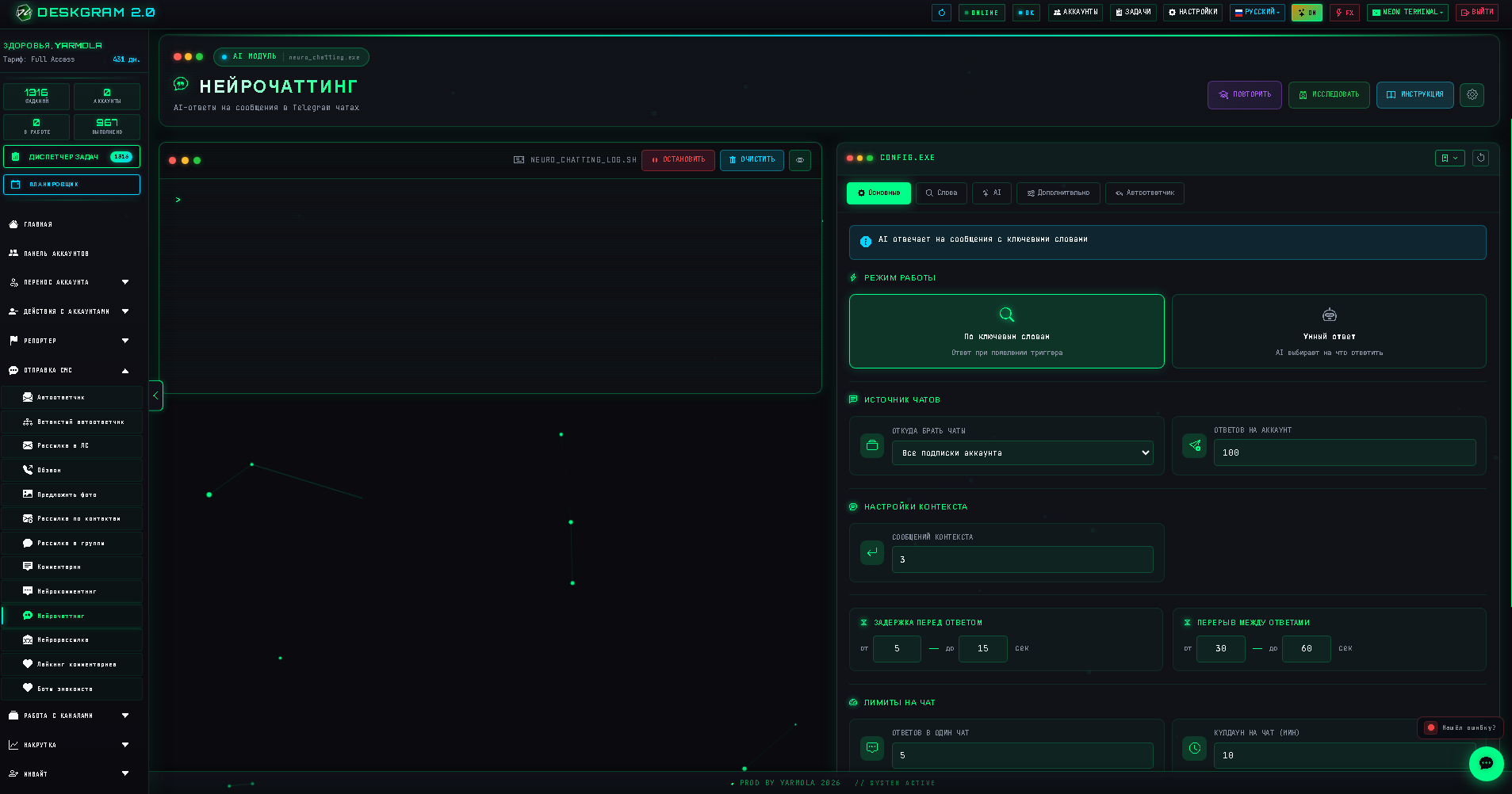Clear the log with Очистить
Image resolution: width=1512 pixels, height=794 pixels.
tap(752, 160)
